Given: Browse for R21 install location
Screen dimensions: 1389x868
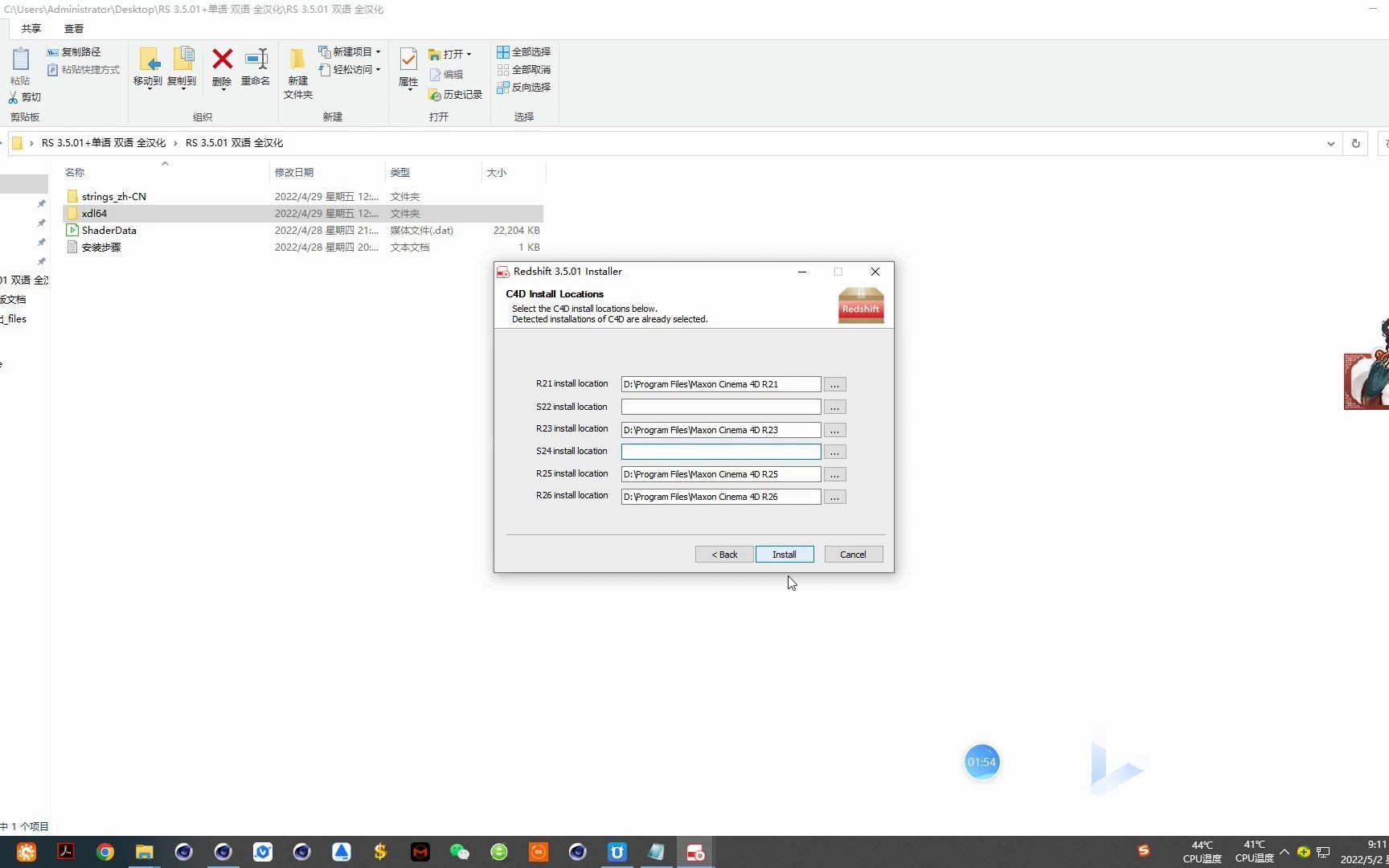Looking at the screenshot, I should (835, 384).
